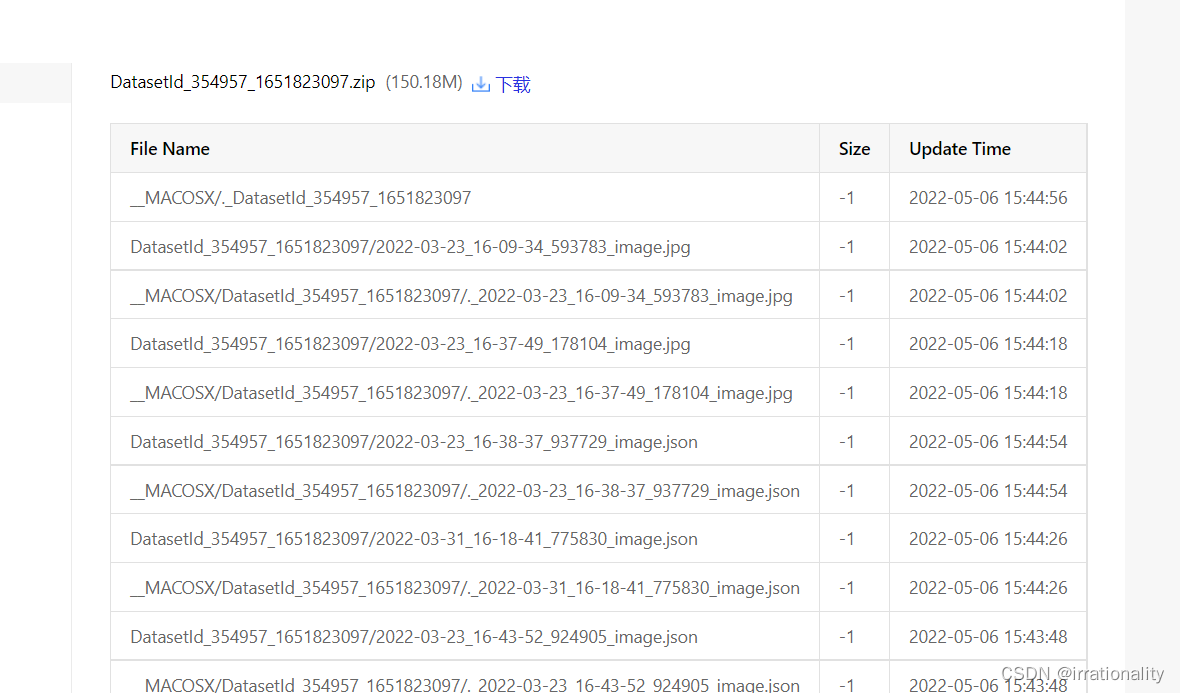Click update time 15:44:26 for DatasetId 775830_image.json row
Image resolution: width=1180 pixels, height=693 pixels.
[987, 539]
